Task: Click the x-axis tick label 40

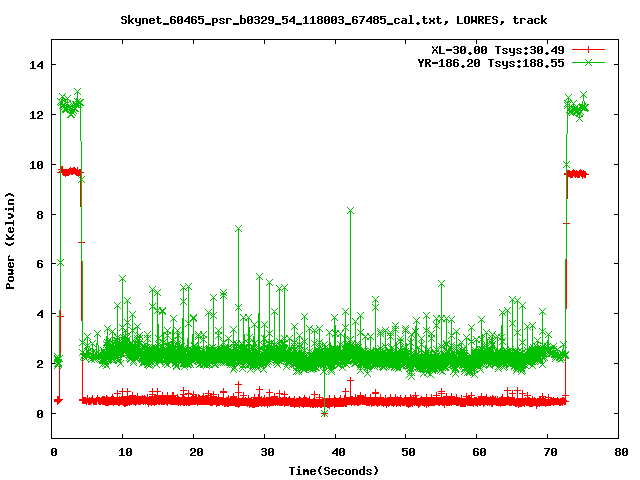Action: click(338, 452)
